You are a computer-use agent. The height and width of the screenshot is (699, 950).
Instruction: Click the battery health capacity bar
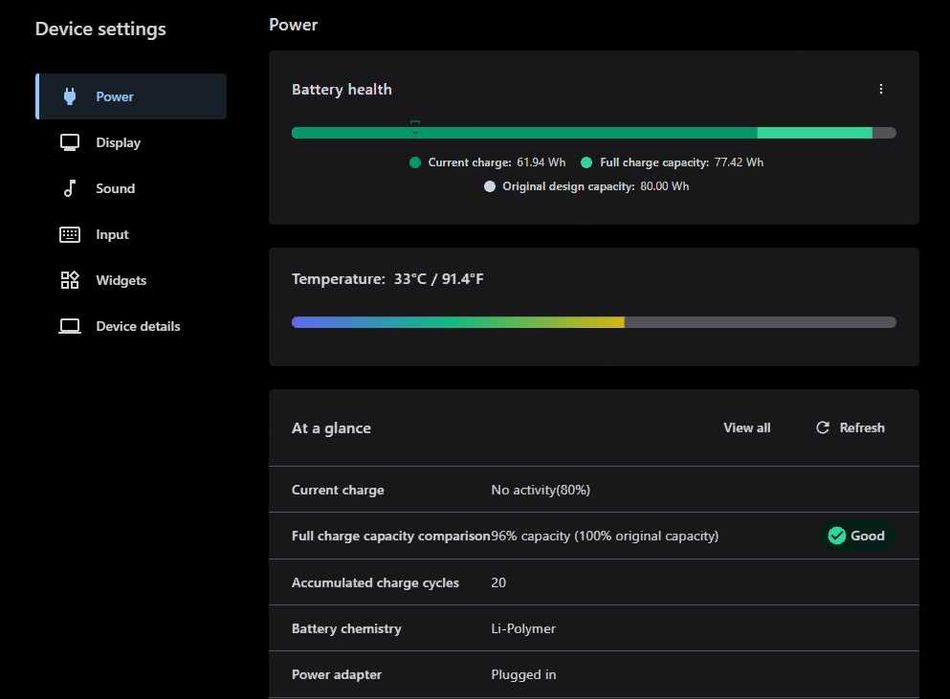(x=593, y=133)
